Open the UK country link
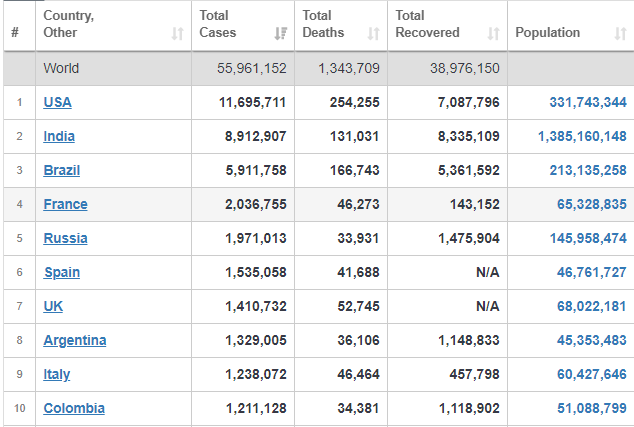634x427 pixels. tap(53, 306)
